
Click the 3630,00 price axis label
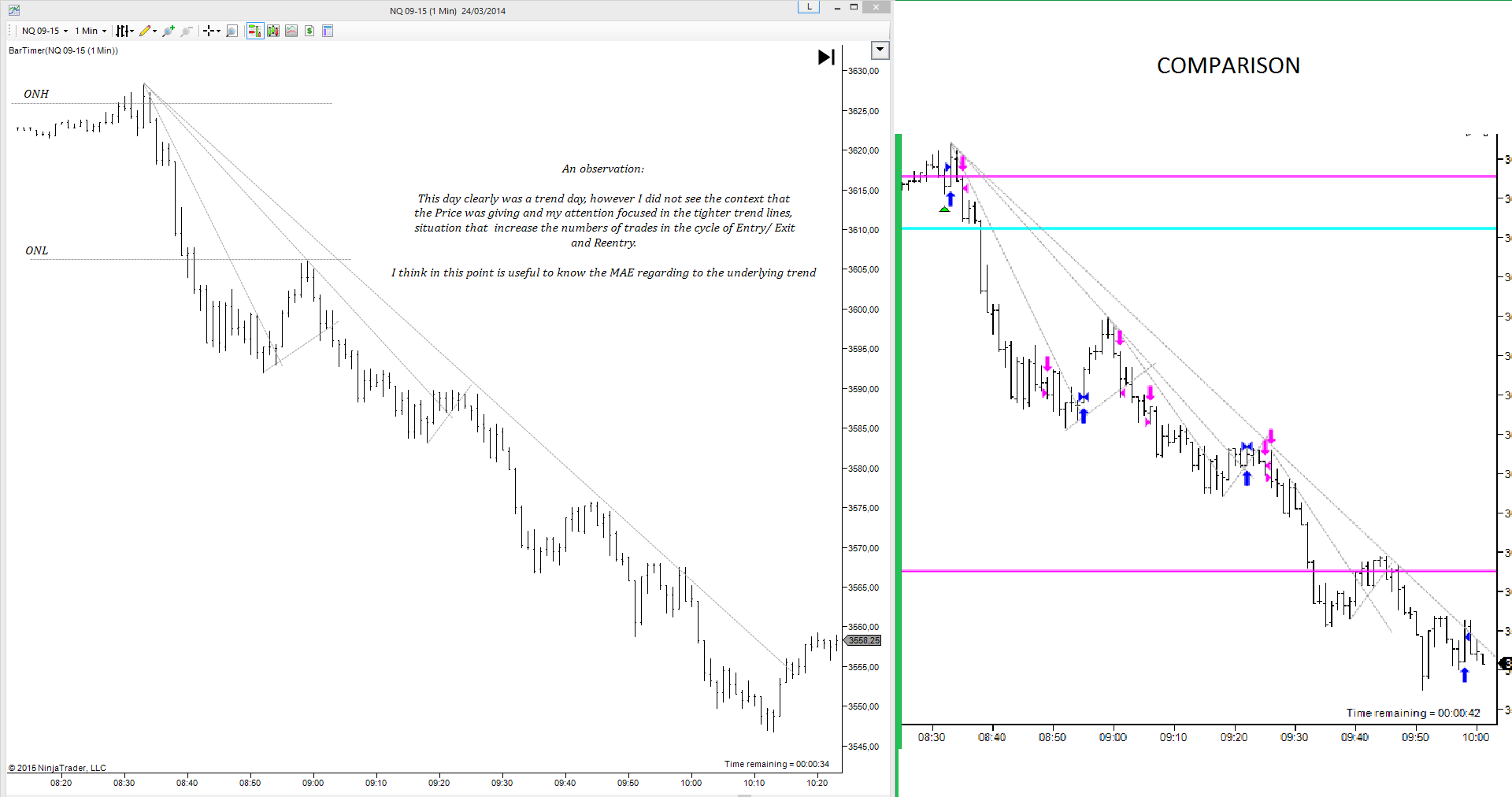tap(863, 71)
